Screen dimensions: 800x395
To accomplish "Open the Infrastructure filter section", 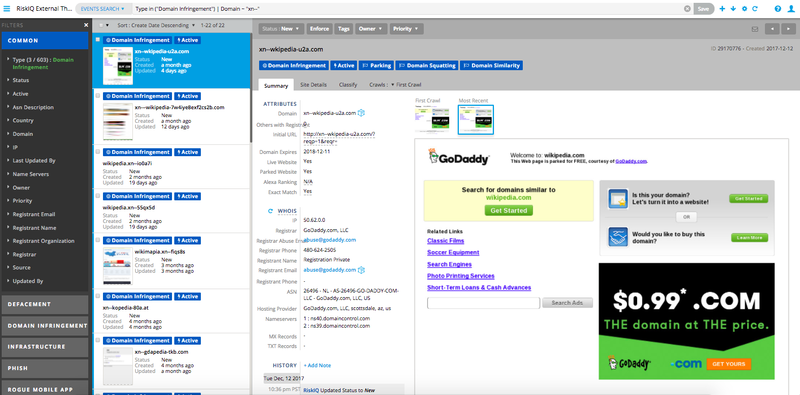I will pos(44,347).
